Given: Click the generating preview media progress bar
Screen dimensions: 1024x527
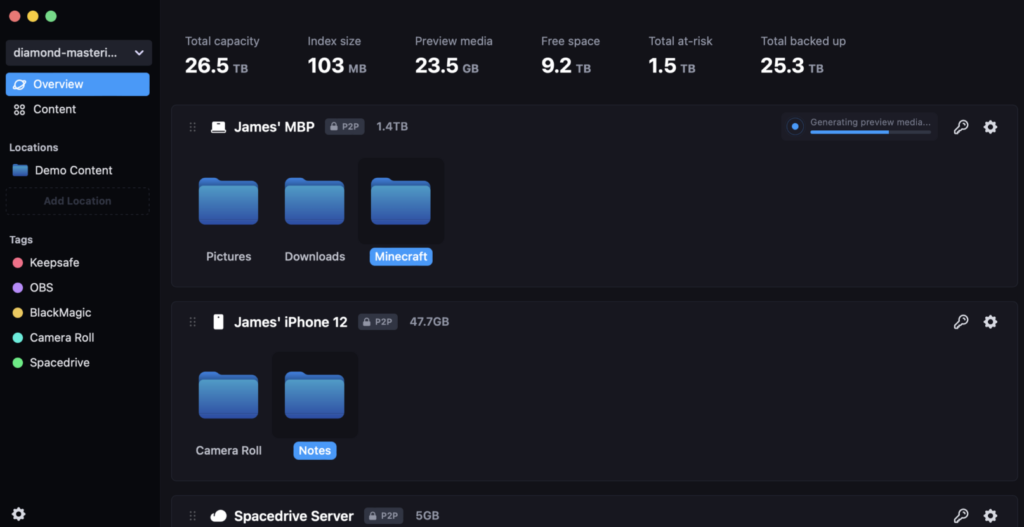Looking at the screenshot, I should point(869,131).
